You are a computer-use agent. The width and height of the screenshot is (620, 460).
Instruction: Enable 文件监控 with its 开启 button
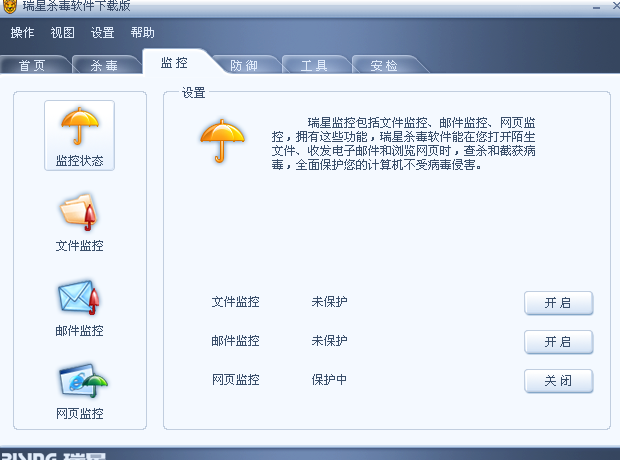(x=558, y=303)
